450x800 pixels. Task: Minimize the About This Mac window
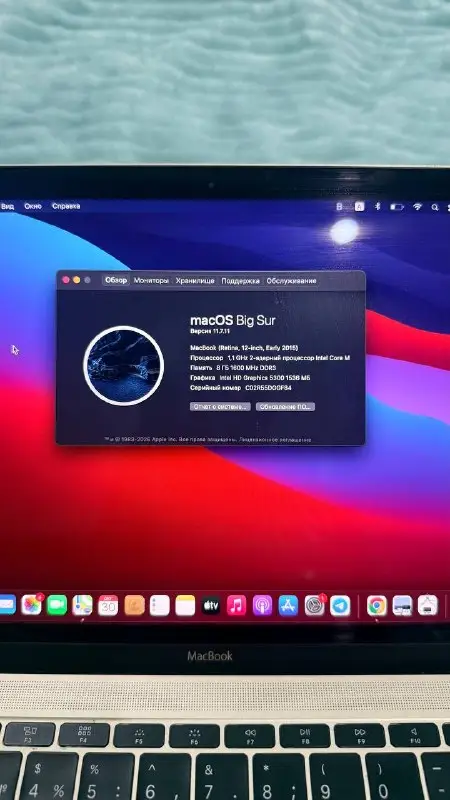[77, 280]
